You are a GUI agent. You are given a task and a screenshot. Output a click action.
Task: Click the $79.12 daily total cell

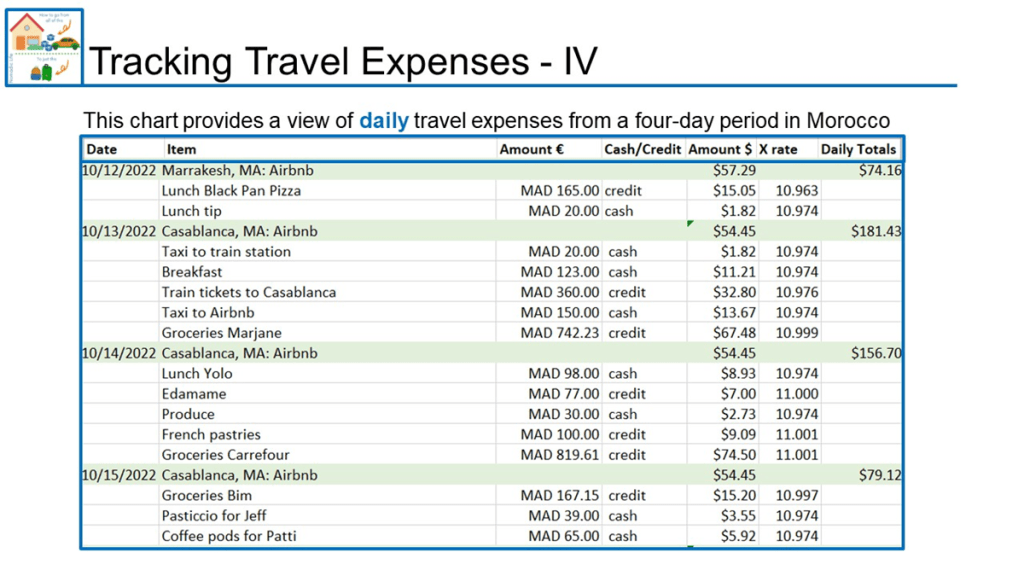[x=880, y=475]
